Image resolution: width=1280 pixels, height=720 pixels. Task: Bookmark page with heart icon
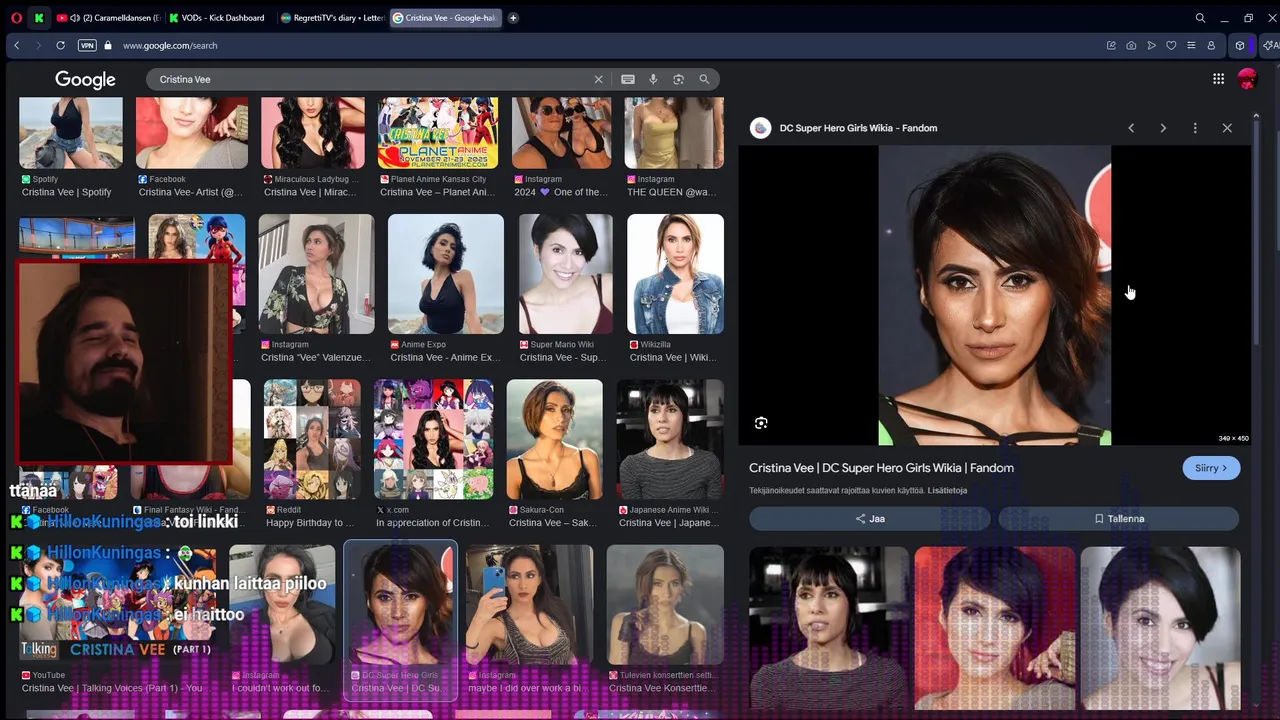[1171, 45]
